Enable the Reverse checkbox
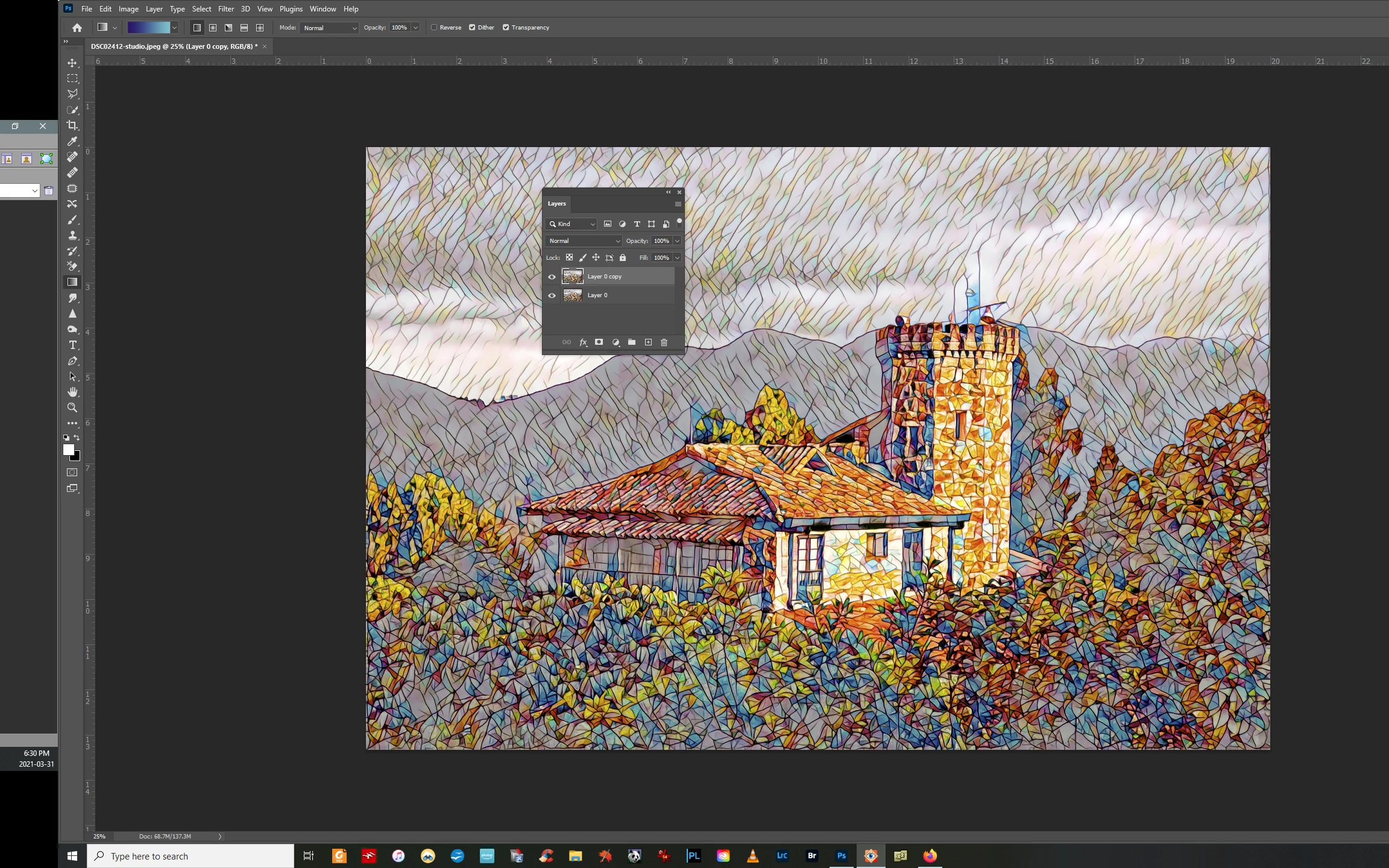1389x868 pixels. [x=434, y=28]
